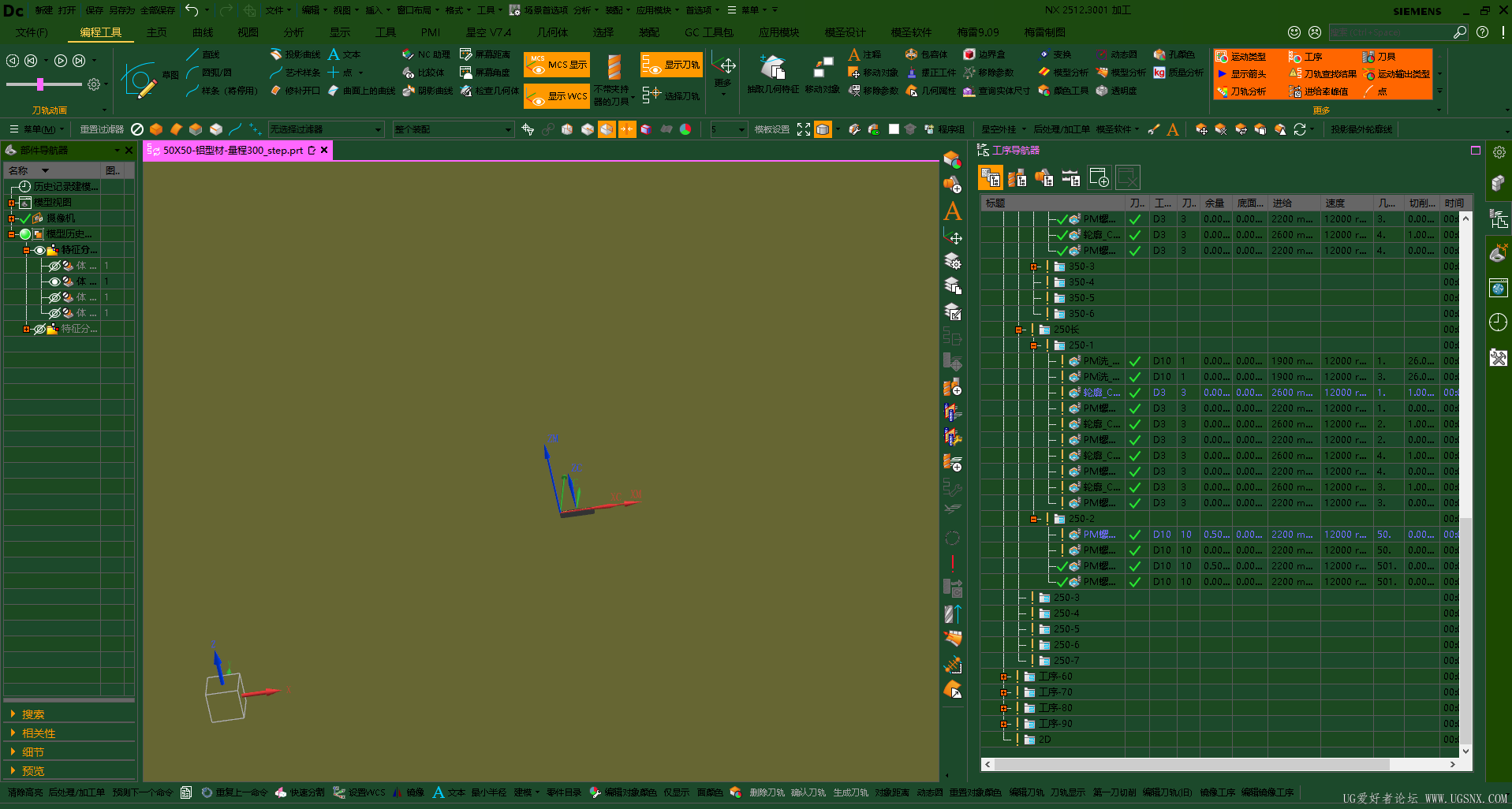
Task: Click the 草图 sketch tool icon
Action: click(x=140, y=80)
